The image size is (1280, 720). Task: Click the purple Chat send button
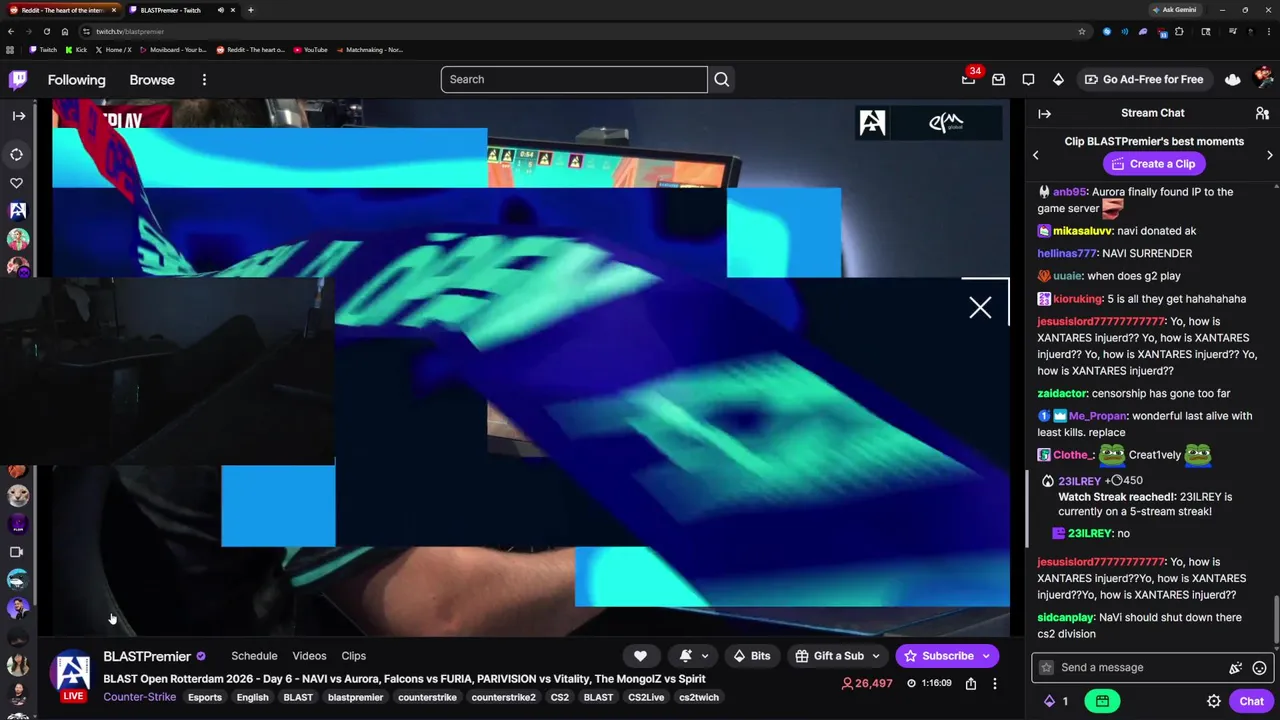(x=1251, y=701)
